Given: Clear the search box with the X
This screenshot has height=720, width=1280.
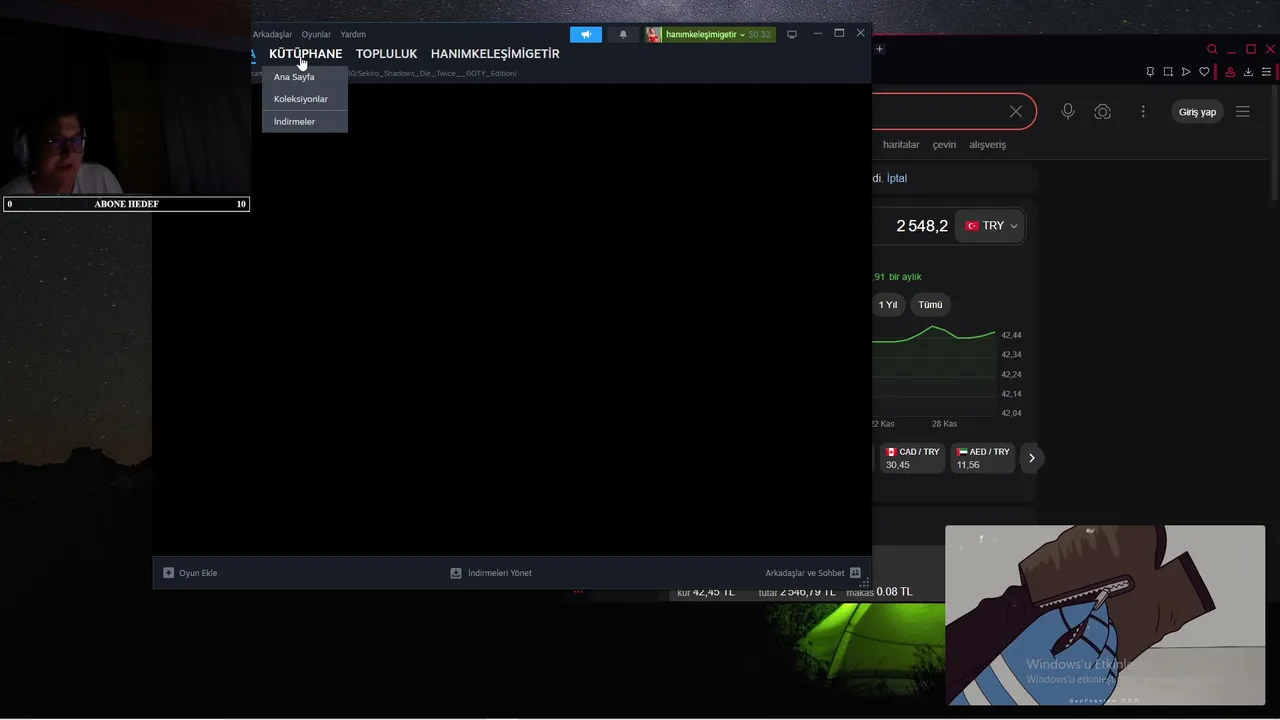Looking at the screenshot, I should click(x=1016, y=112).
